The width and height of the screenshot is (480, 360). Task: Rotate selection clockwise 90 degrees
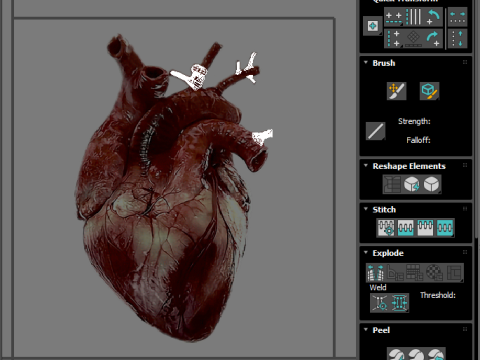[x=433, y=39]
